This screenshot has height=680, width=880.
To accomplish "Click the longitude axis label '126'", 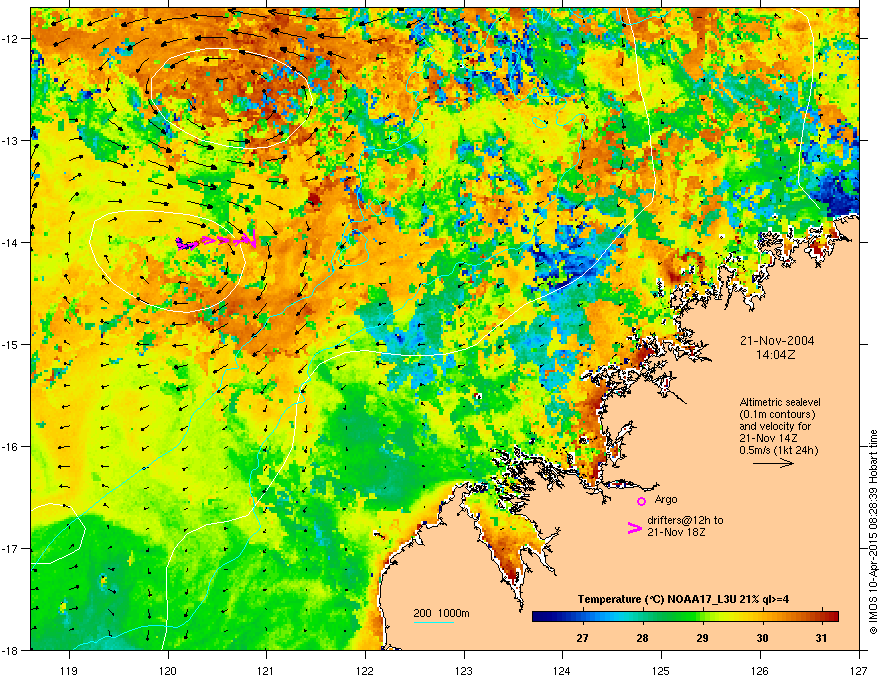I will pos(760,670).
